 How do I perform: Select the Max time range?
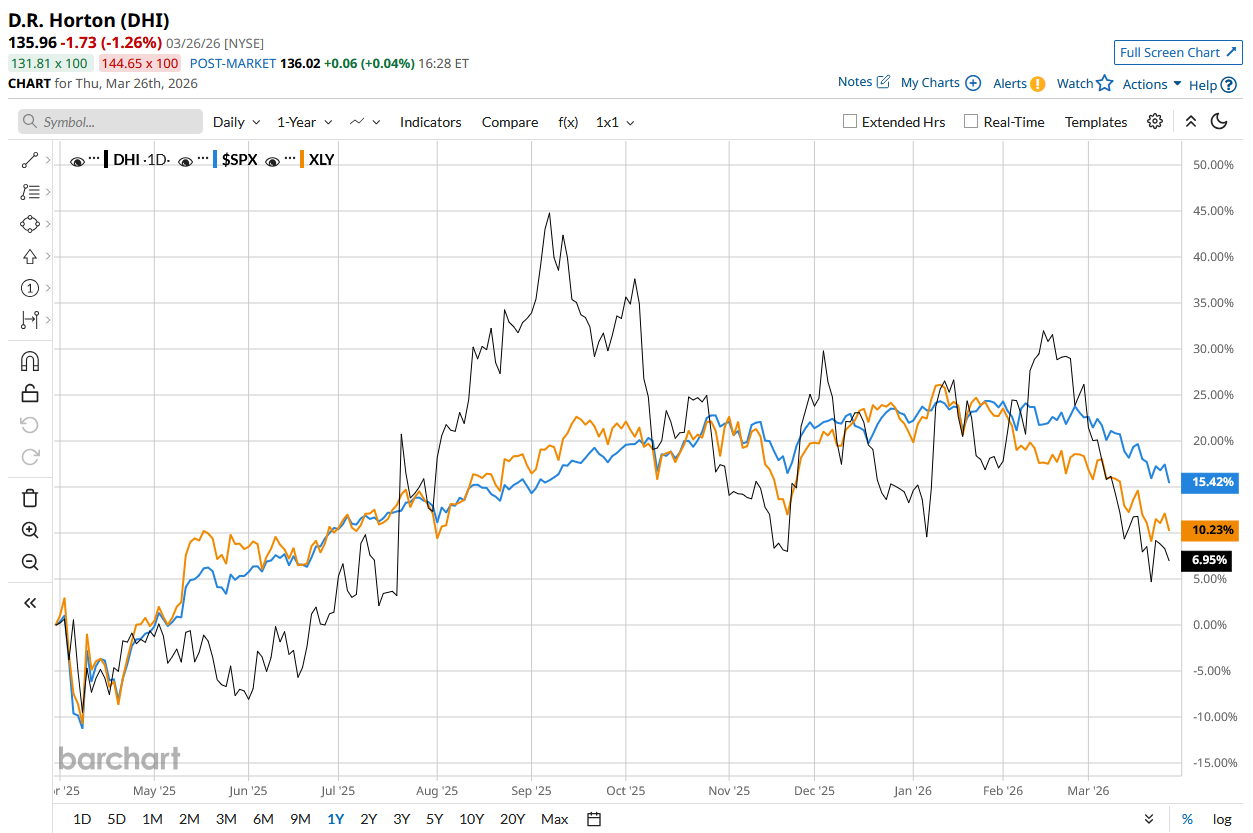(x=554, y=819)
